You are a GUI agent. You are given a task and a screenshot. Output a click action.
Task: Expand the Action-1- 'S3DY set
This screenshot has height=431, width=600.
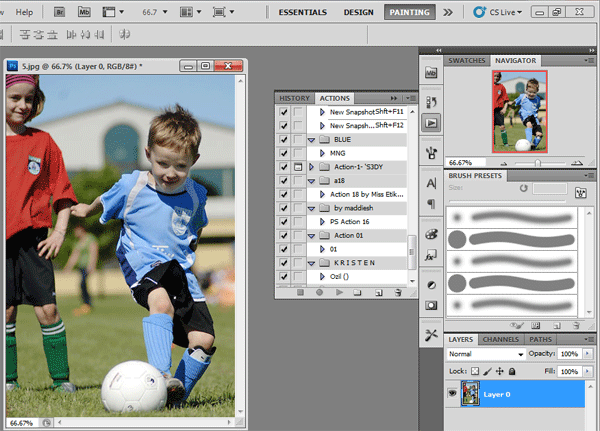[x=311, y=166]
